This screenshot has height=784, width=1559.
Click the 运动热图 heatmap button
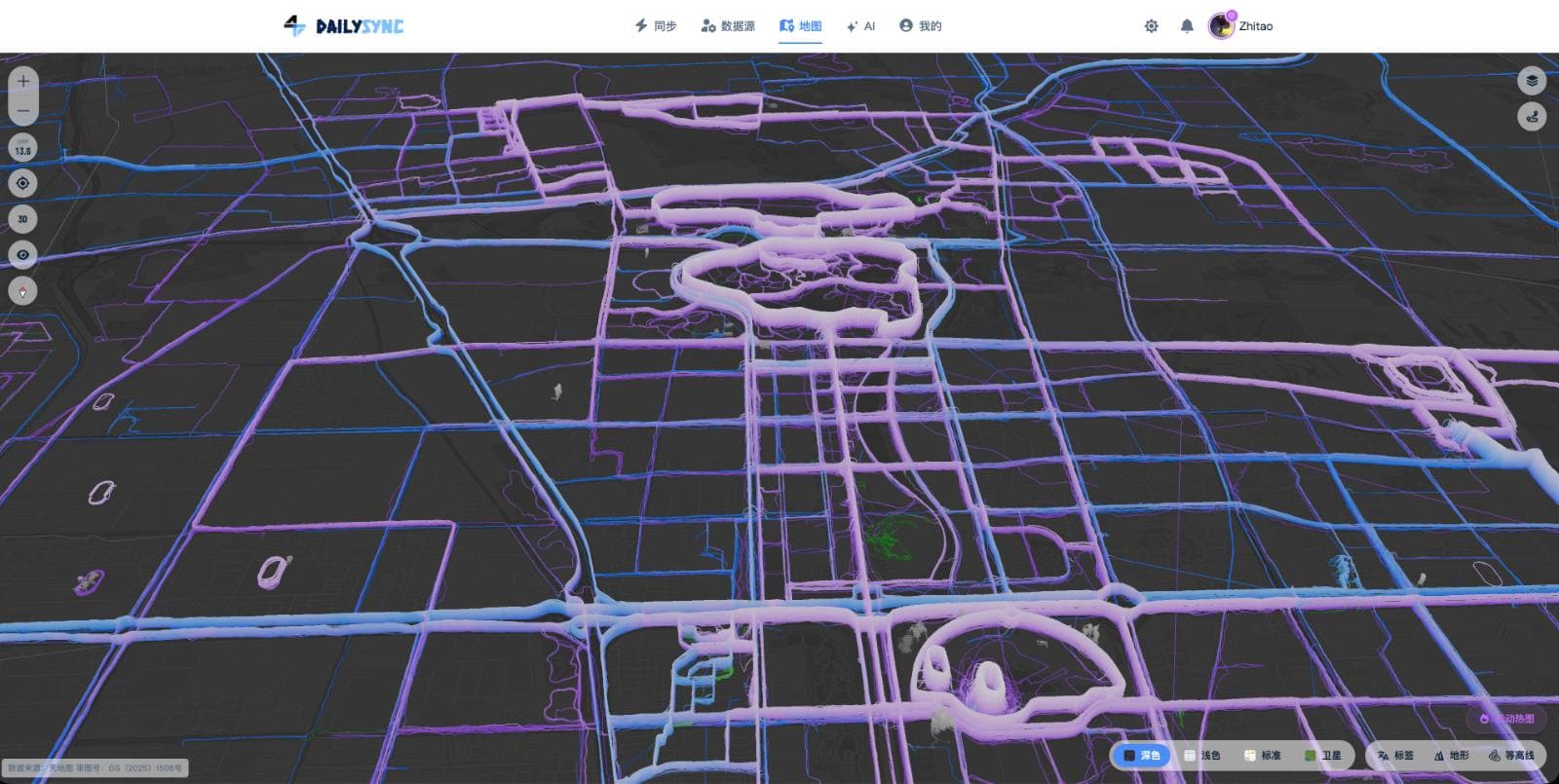click(1506, 719)
